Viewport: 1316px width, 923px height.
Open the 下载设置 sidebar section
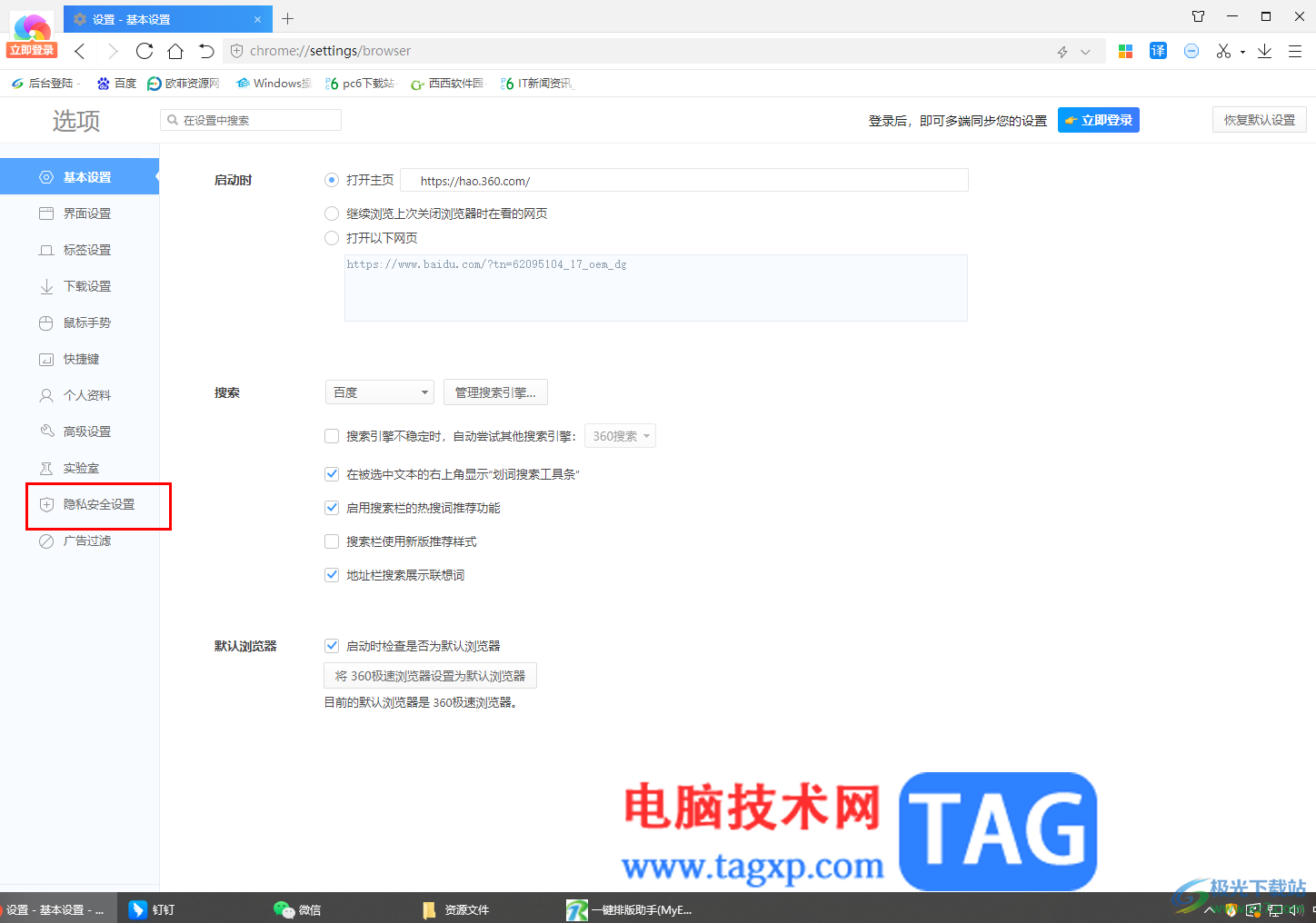click(86, 285)
